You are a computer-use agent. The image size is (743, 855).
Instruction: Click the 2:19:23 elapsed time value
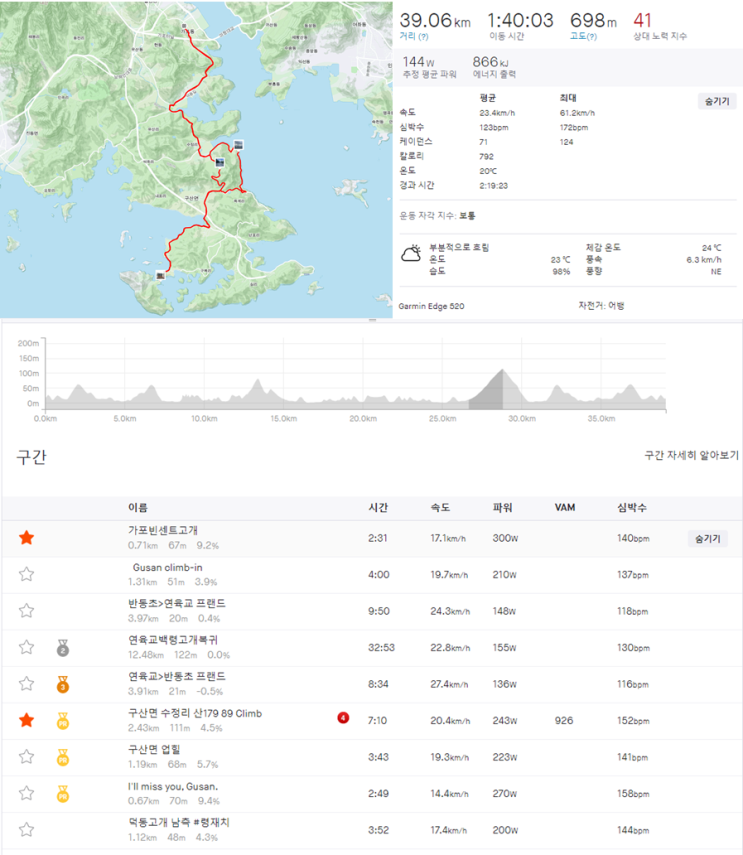(493, 186)
